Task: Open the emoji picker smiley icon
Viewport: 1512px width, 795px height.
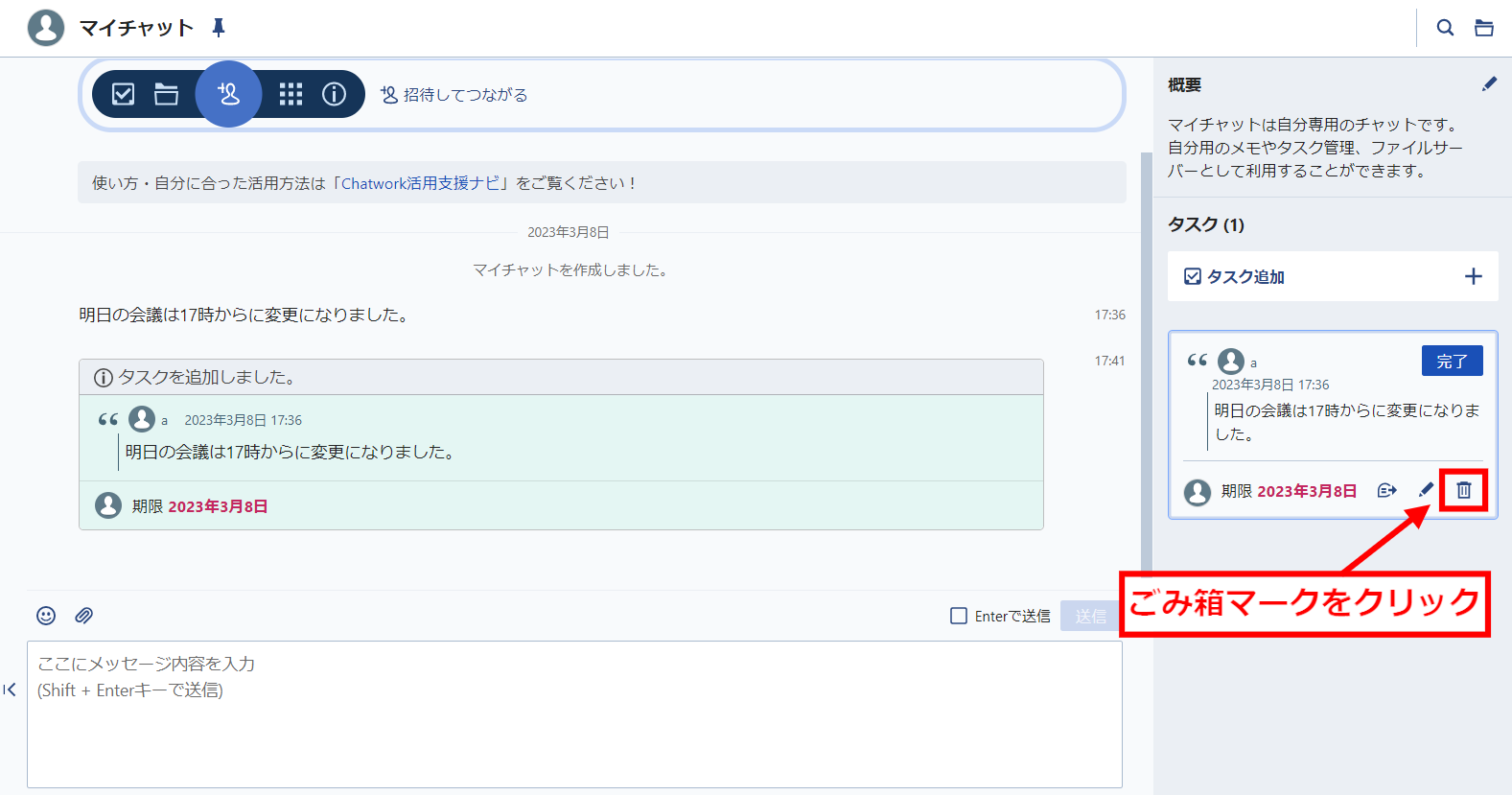Action: 46,616
